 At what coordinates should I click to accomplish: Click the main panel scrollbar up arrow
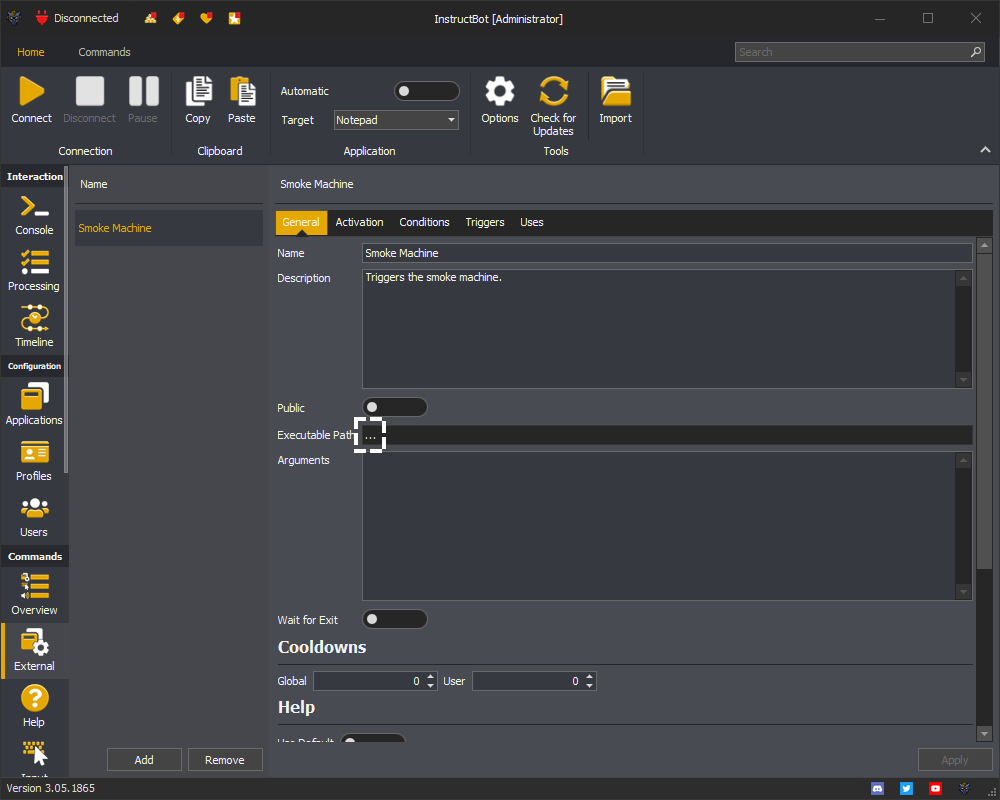coord(984,245)
